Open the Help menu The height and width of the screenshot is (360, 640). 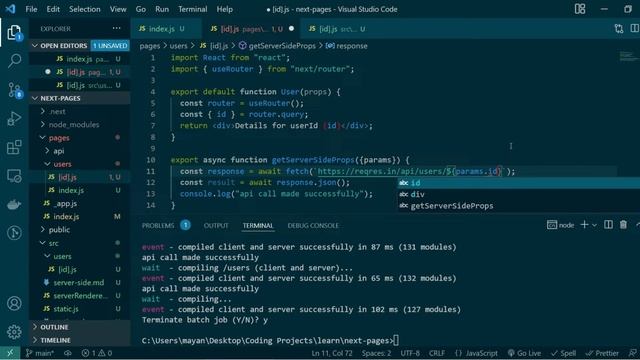[x=224, y=9]
